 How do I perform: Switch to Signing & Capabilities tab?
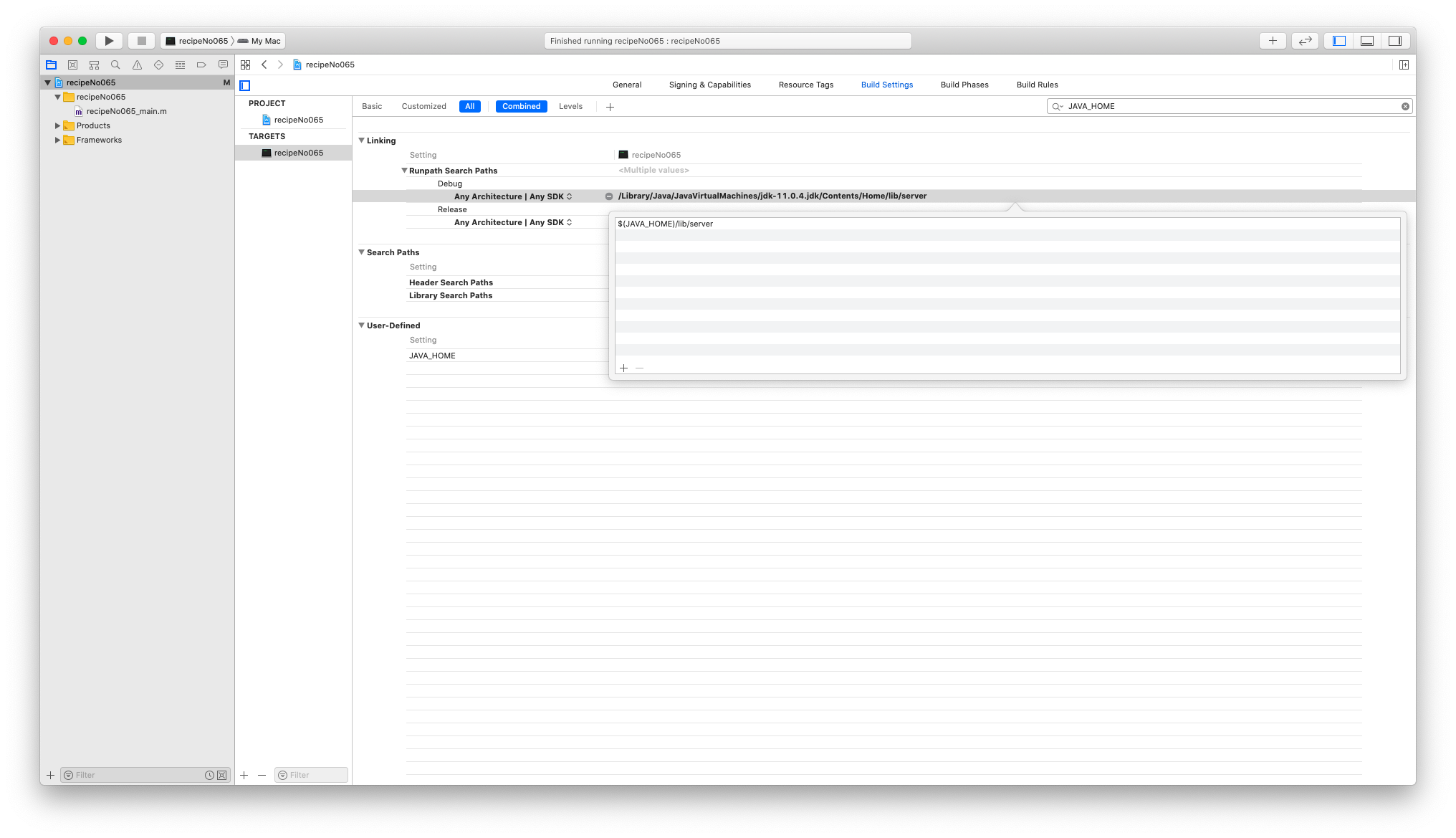(710, 85)
